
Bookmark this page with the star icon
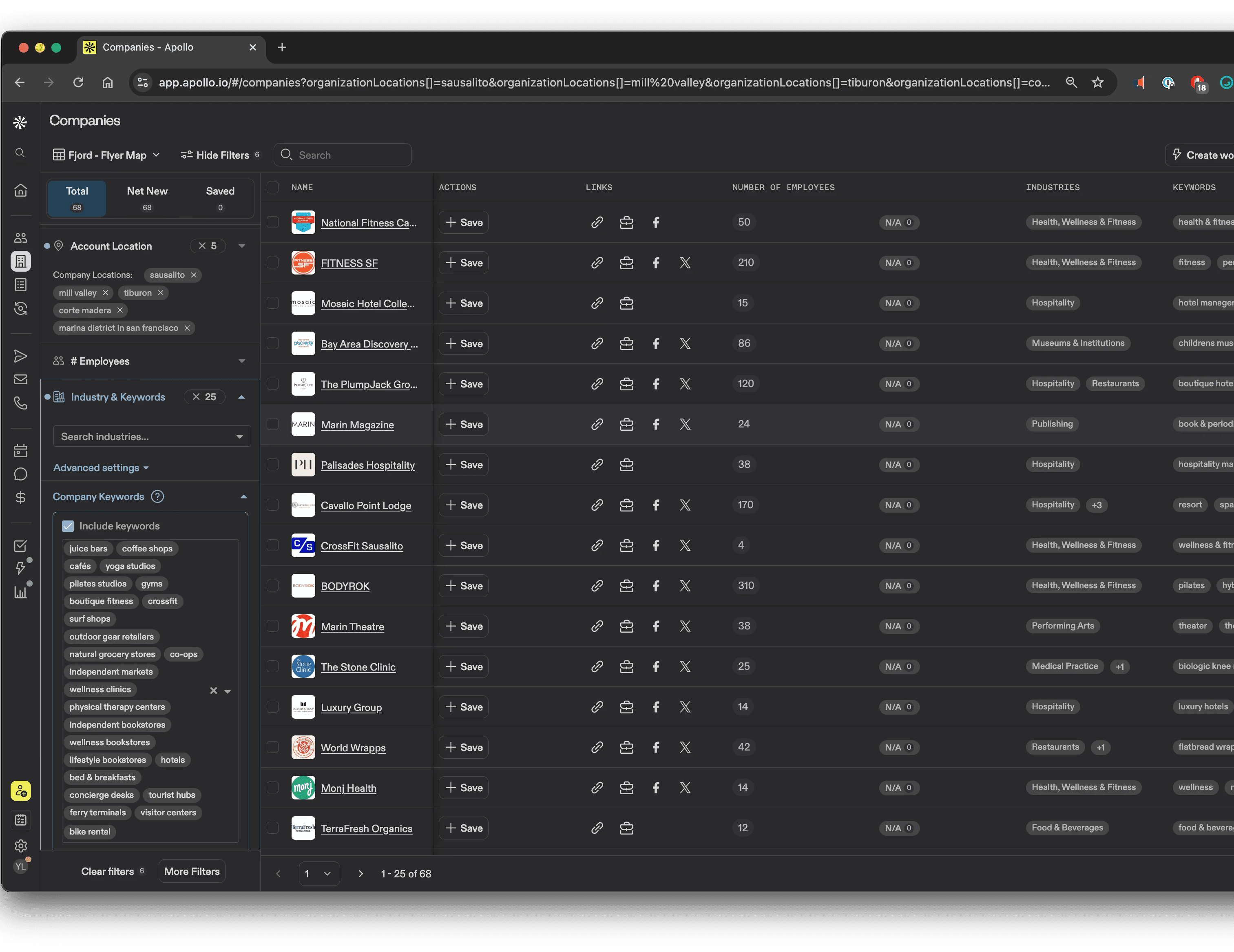click(1098, 82)
